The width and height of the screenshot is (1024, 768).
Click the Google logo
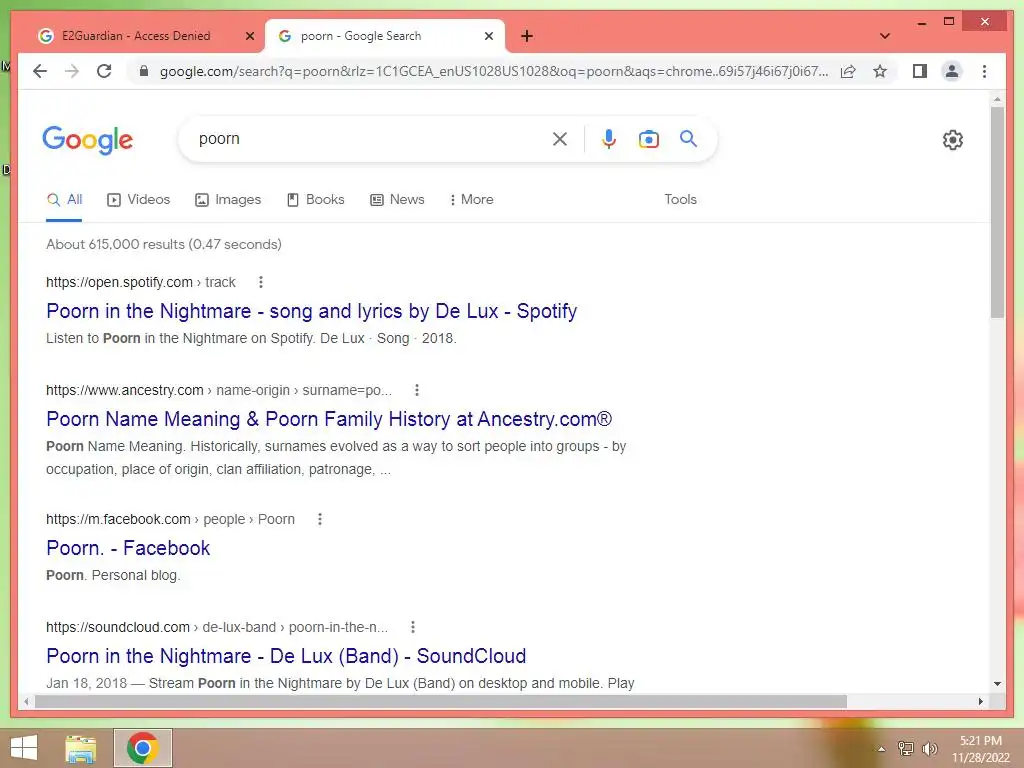point(88,140)
